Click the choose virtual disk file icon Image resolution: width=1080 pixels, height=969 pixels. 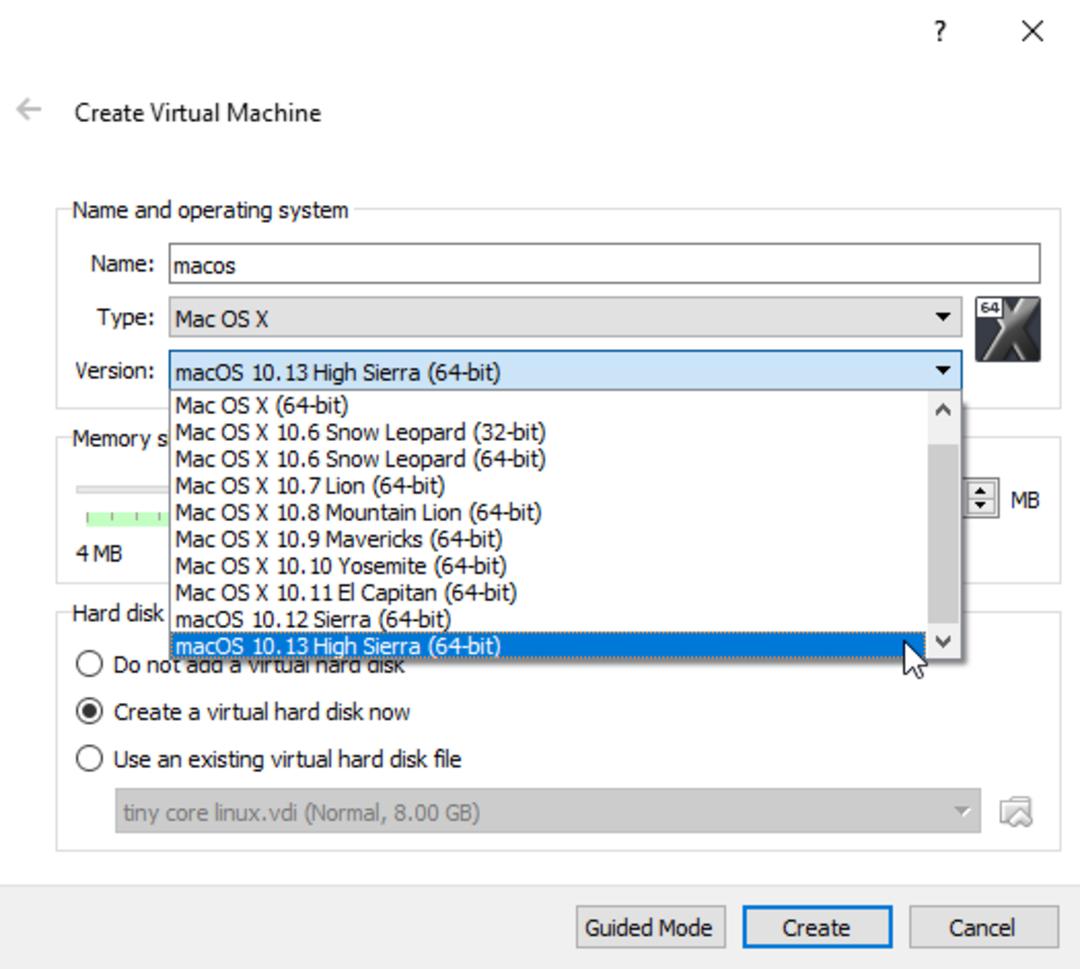tap(1016, 812)
